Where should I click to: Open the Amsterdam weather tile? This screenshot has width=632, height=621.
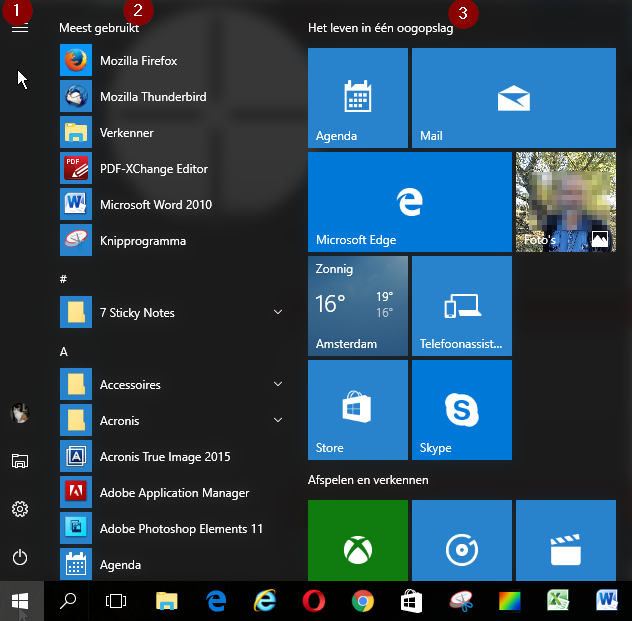(358, 306)
